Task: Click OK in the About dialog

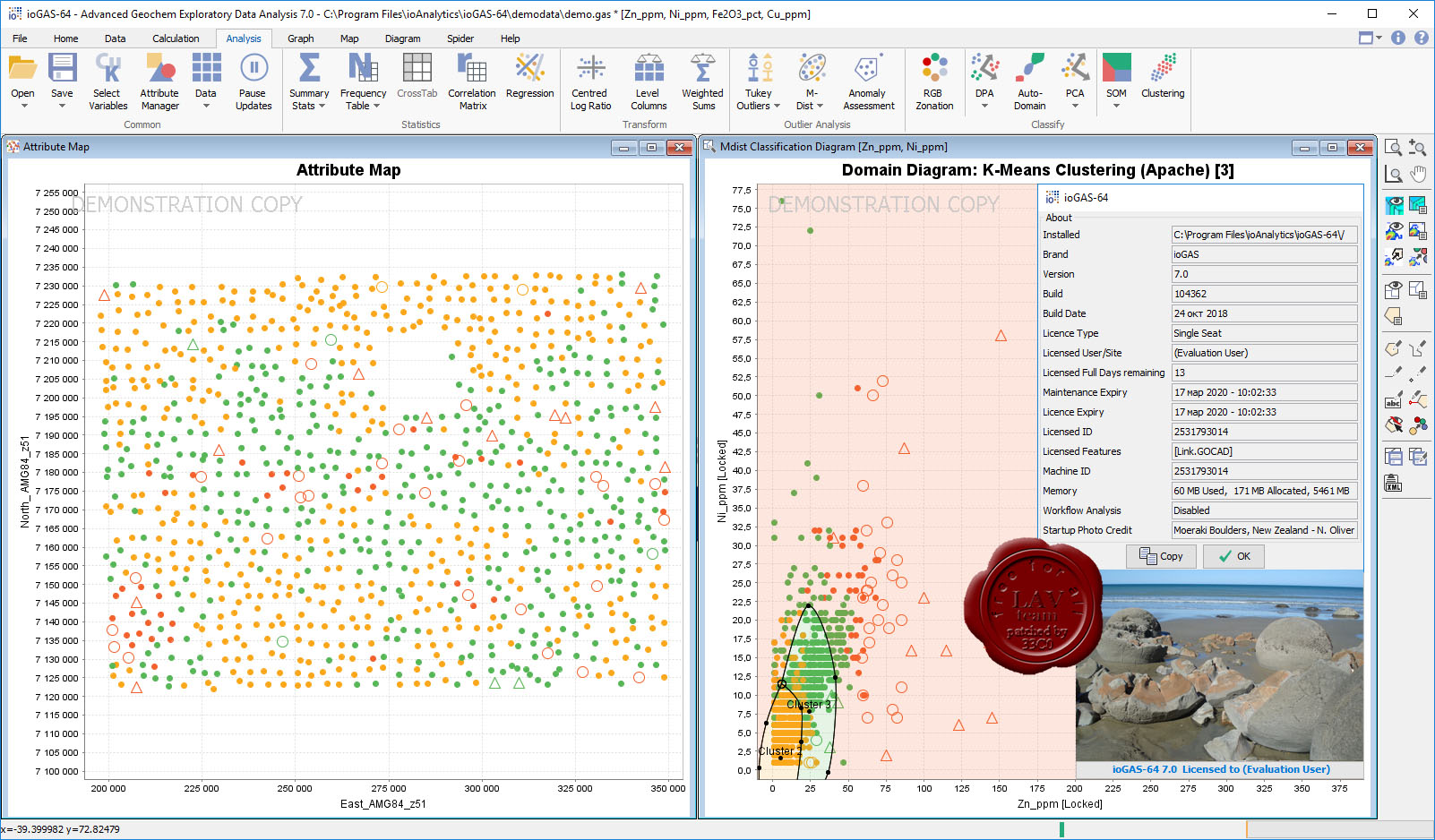Action: pyautogui.click(x=1233, y=556)
